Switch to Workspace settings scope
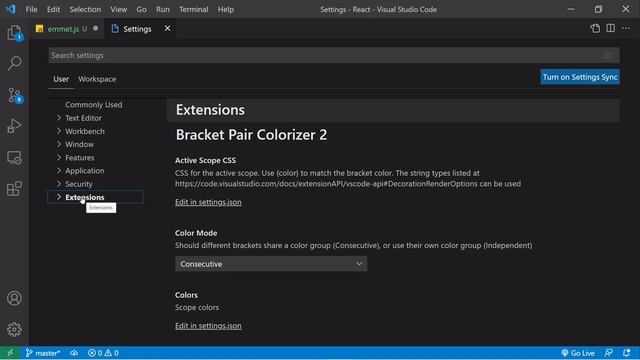 [97, 79]
